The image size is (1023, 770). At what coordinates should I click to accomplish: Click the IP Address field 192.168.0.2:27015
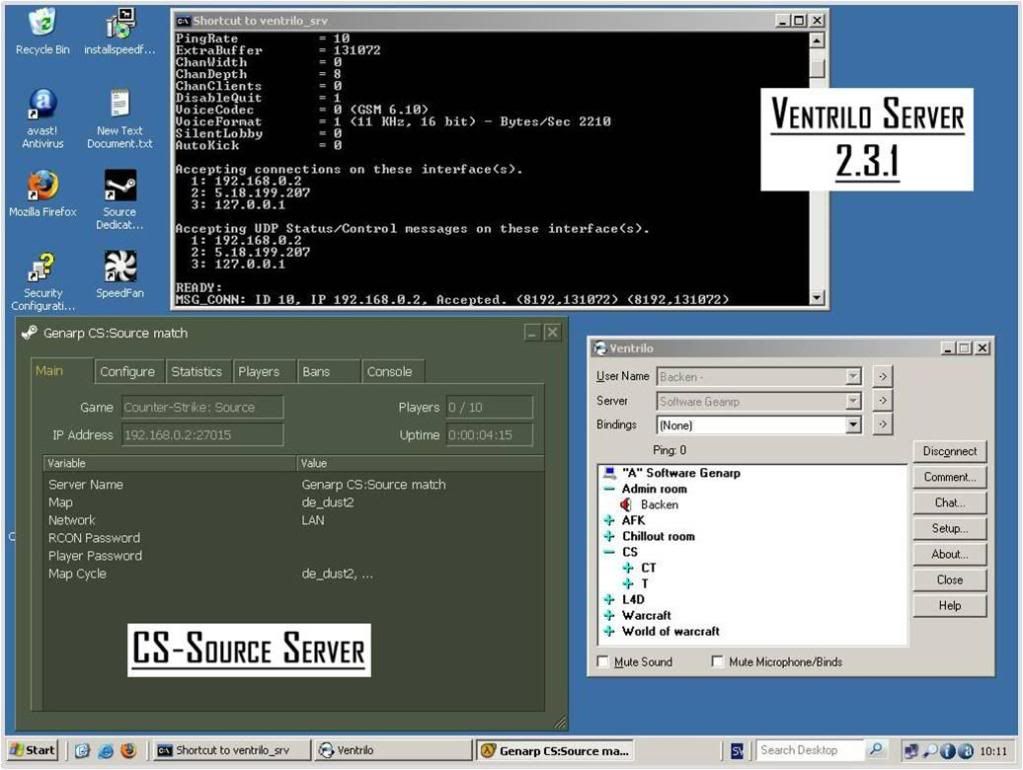202,435
